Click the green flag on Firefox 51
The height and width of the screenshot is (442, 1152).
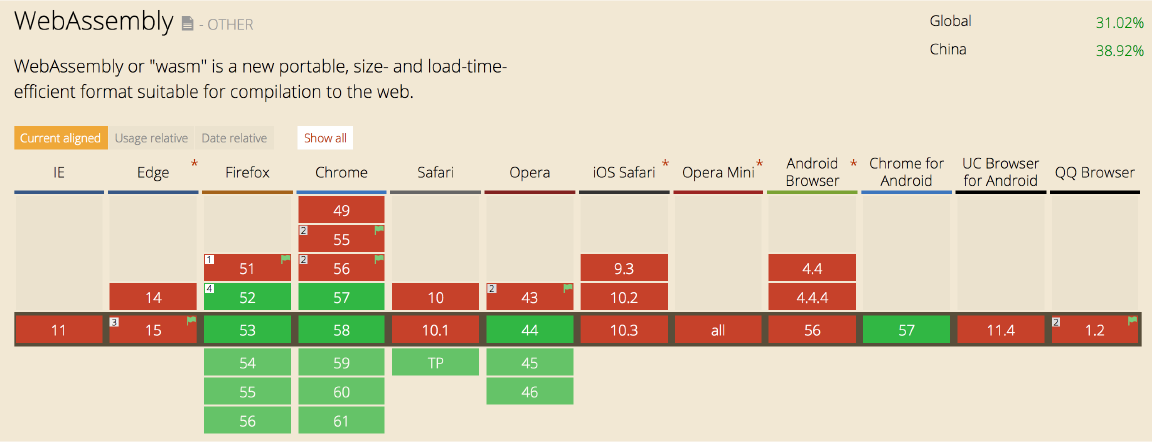point(285,259)
